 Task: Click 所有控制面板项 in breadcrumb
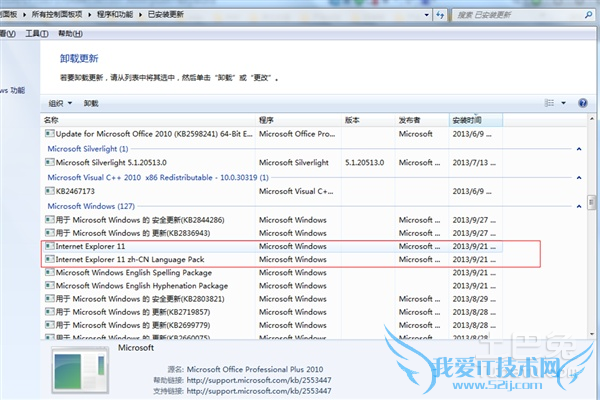tap(57, 15)
